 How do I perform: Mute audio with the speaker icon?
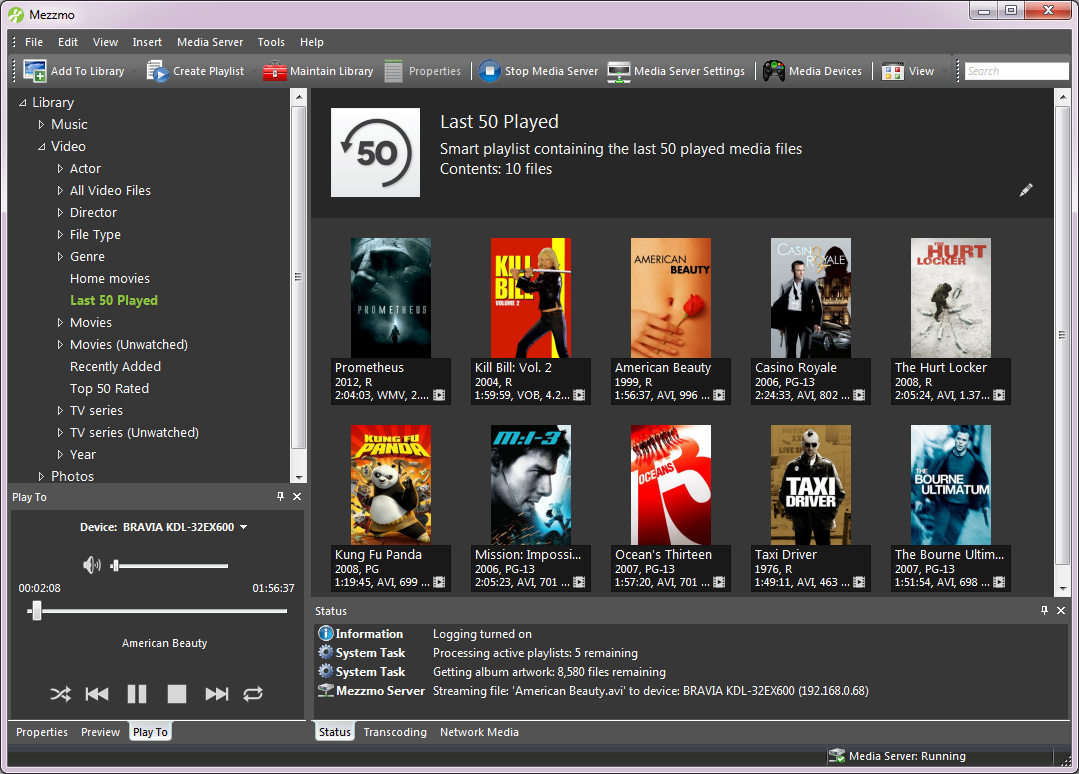click(91, 564)
